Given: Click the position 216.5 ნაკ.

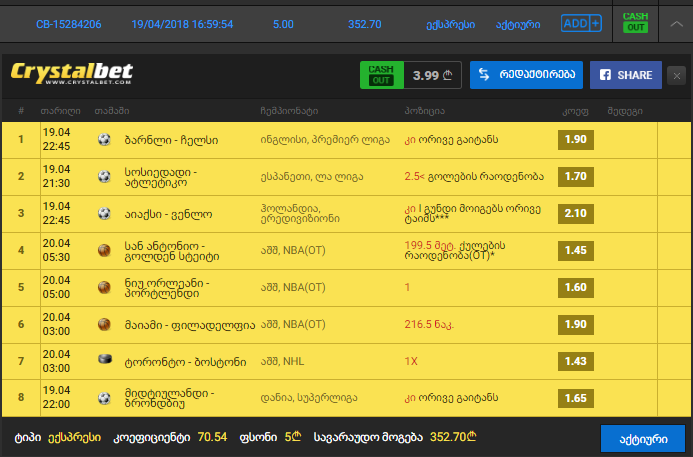Looking at the screenshot, I should coord(429,324).
